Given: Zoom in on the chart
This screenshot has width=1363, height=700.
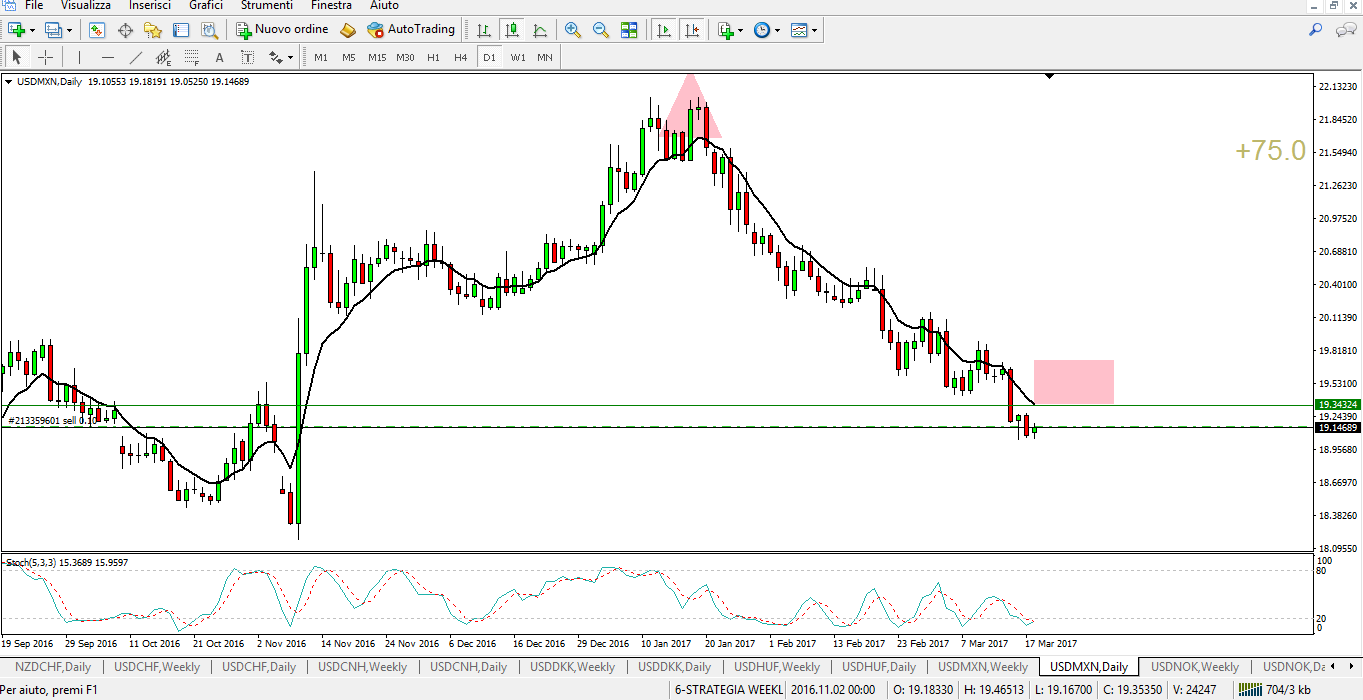Looking at the screenshot, I should point(573,30).
